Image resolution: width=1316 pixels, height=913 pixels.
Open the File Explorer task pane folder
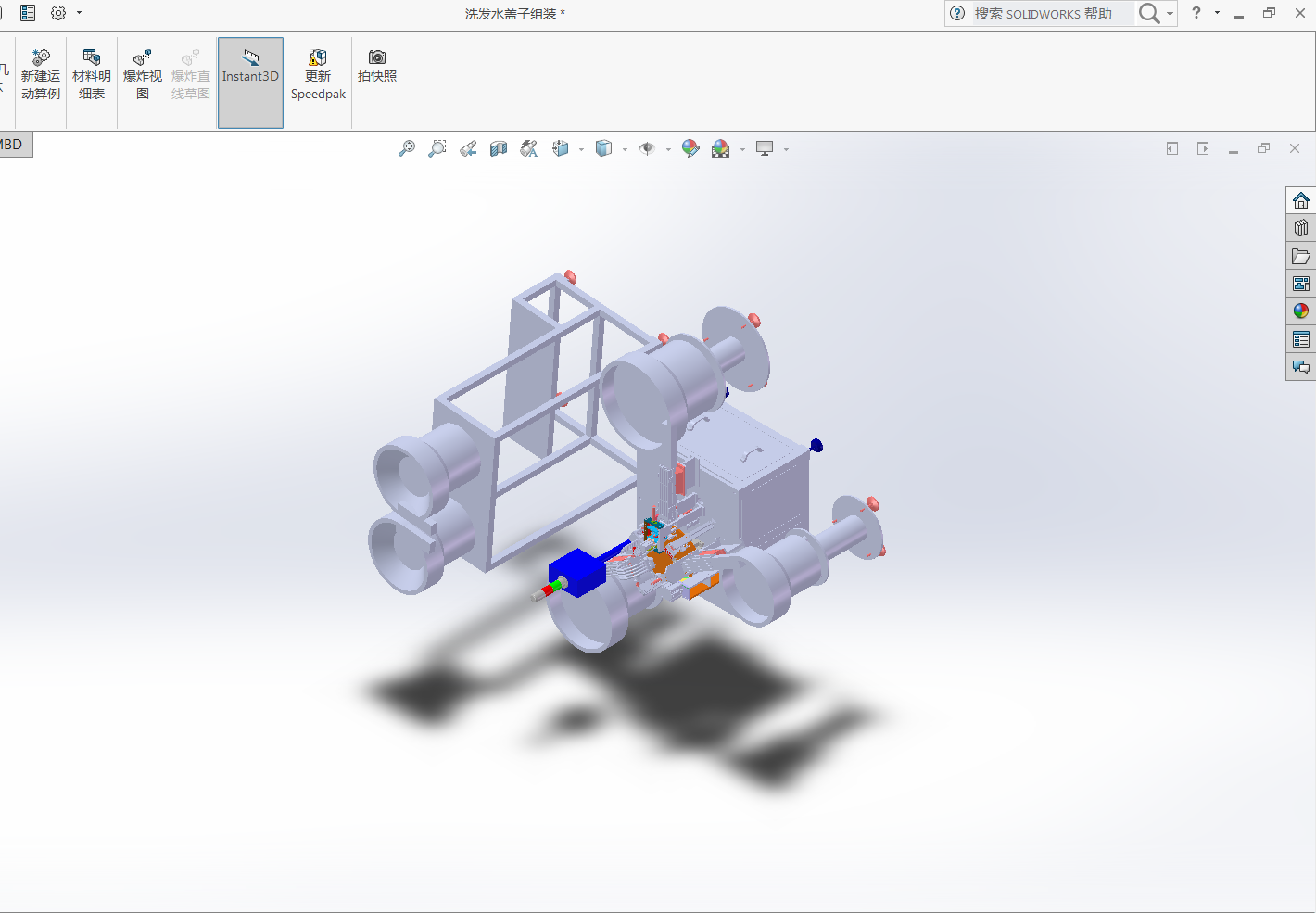tap(1301, 256)
